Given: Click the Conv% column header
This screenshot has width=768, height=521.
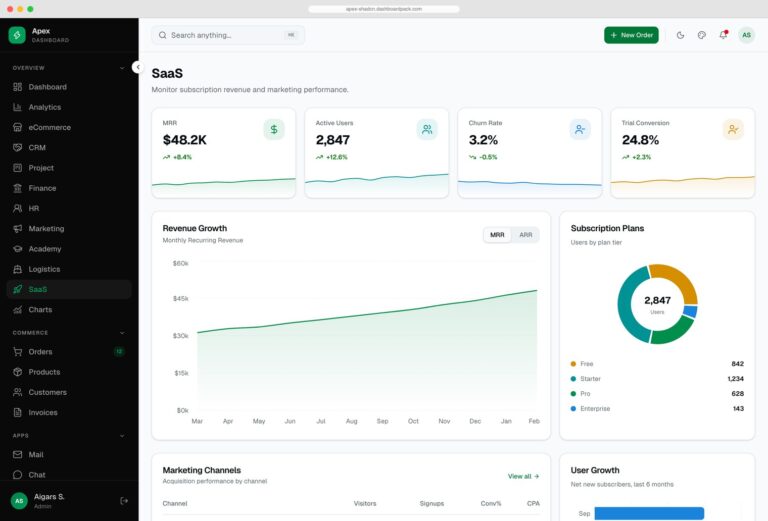Looking at the screenshot, I should point(491,503).
